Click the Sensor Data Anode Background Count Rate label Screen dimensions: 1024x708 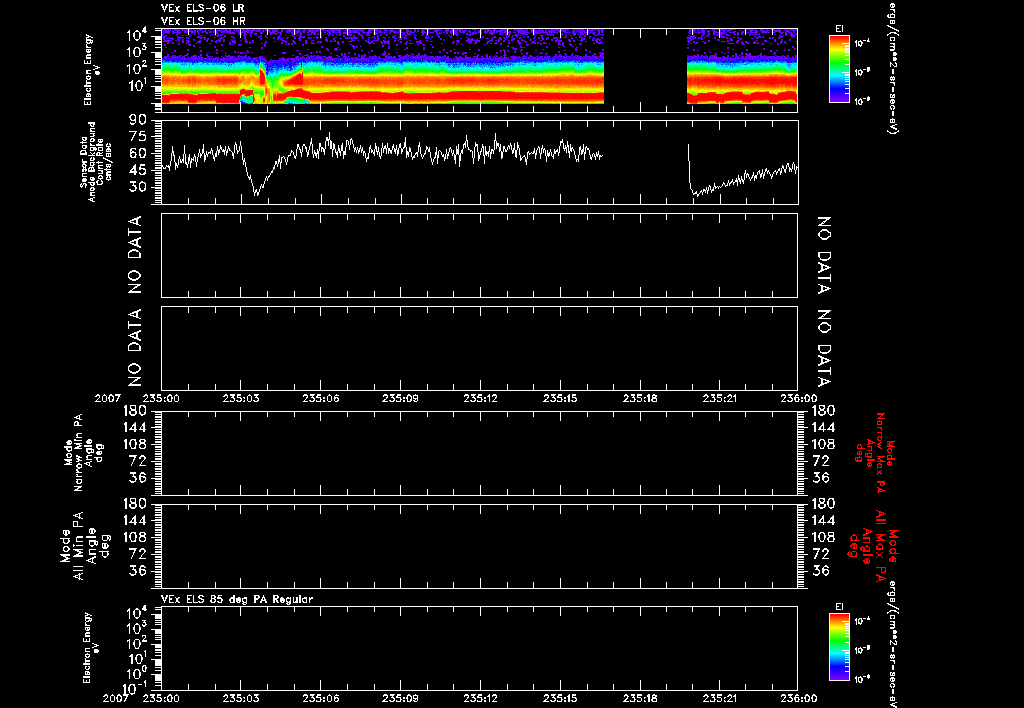(x=96, y=162)
